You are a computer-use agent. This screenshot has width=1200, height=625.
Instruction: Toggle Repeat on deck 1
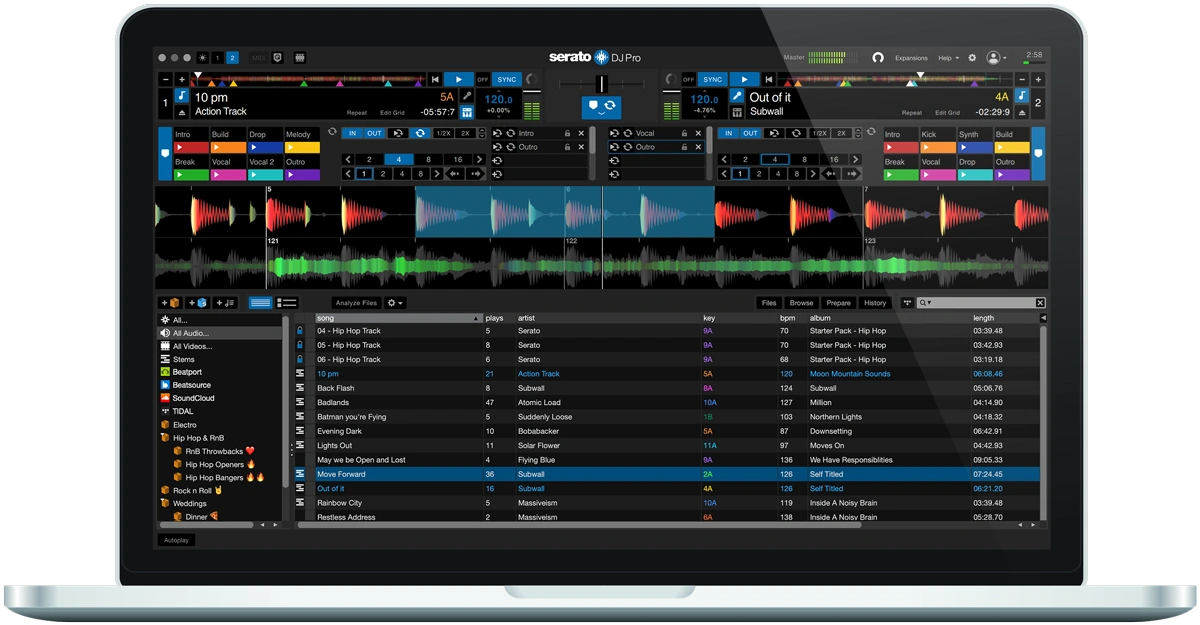pyautogui.click(x=357, y=113)
